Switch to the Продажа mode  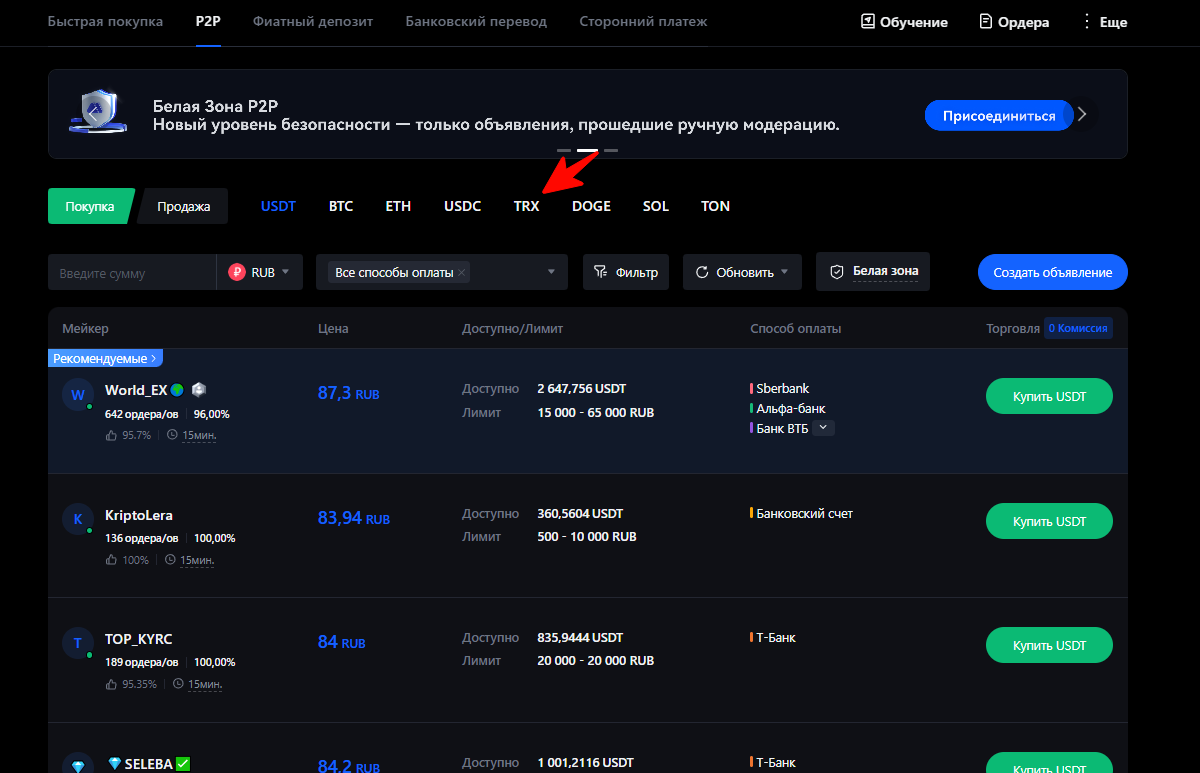click(184, 206)
